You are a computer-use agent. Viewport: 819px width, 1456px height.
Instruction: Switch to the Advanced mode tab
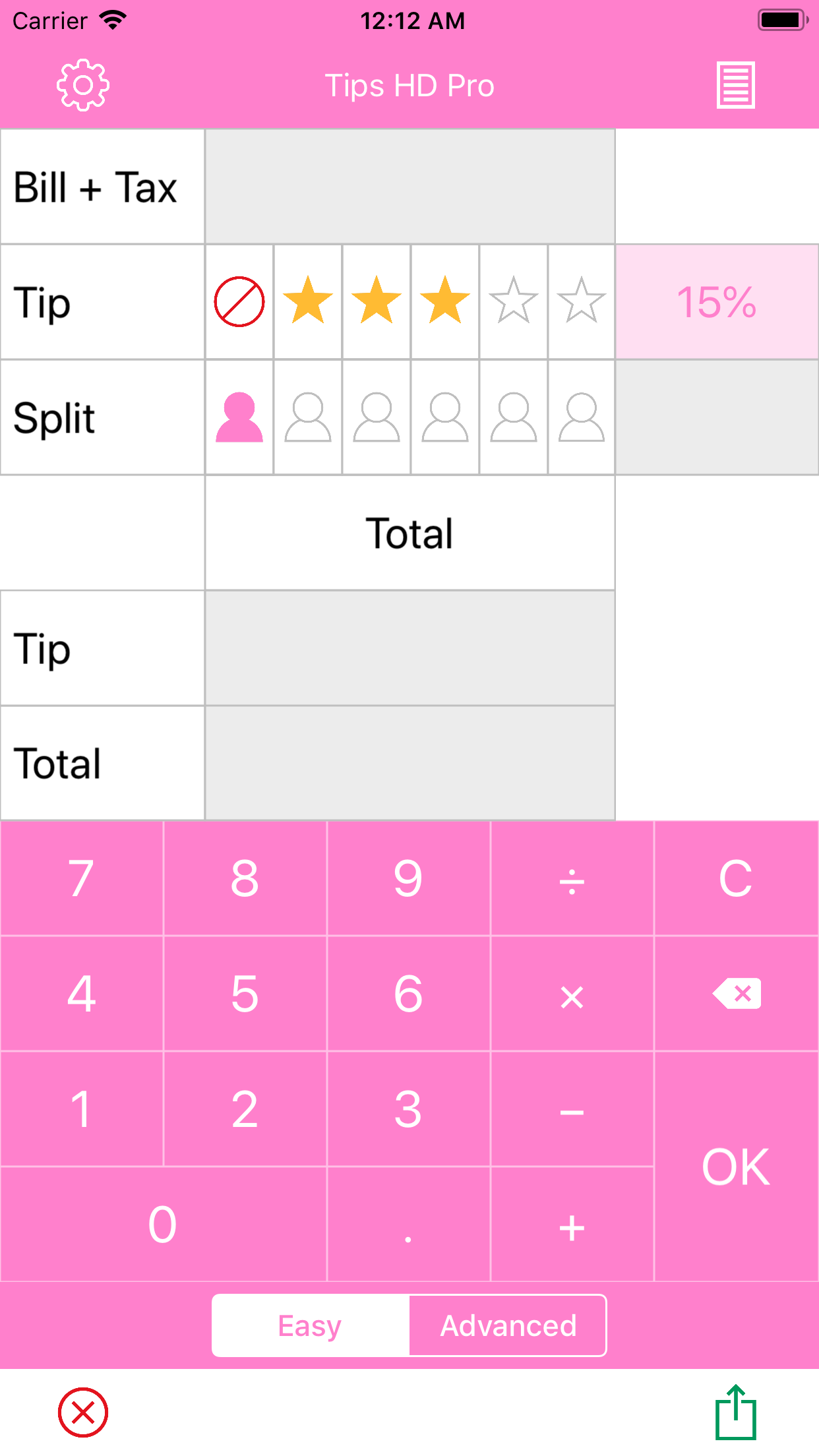pos(508,1325)
